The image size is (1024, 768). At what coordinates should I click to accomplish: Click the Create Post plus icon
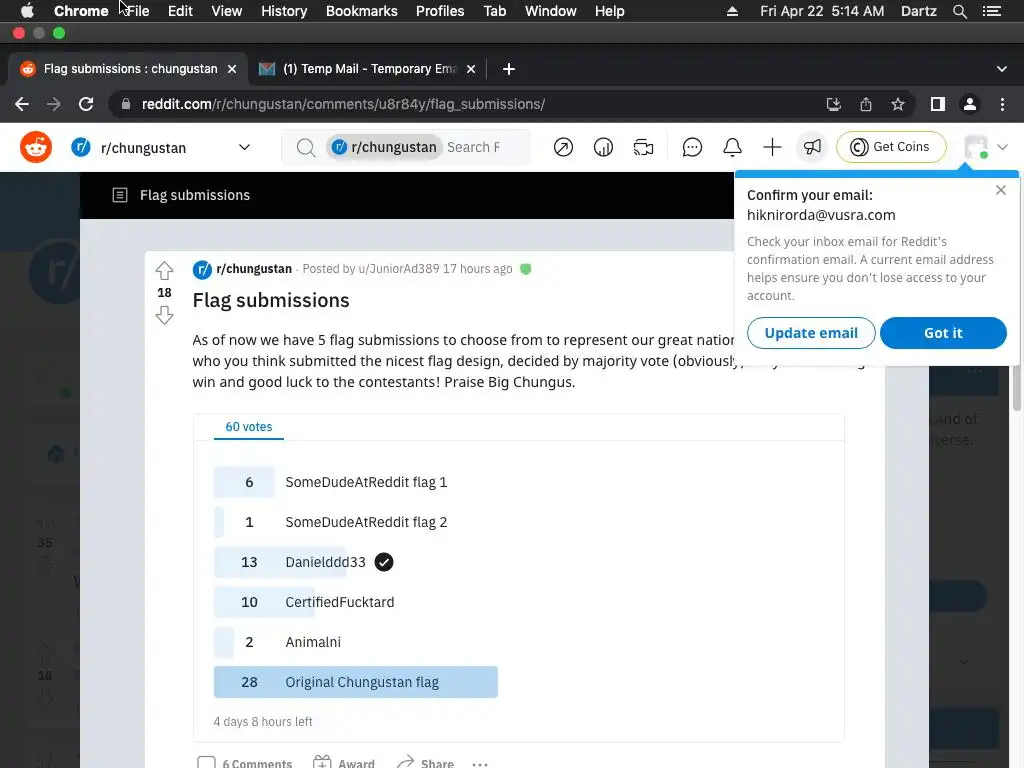(x=772, y=148)
